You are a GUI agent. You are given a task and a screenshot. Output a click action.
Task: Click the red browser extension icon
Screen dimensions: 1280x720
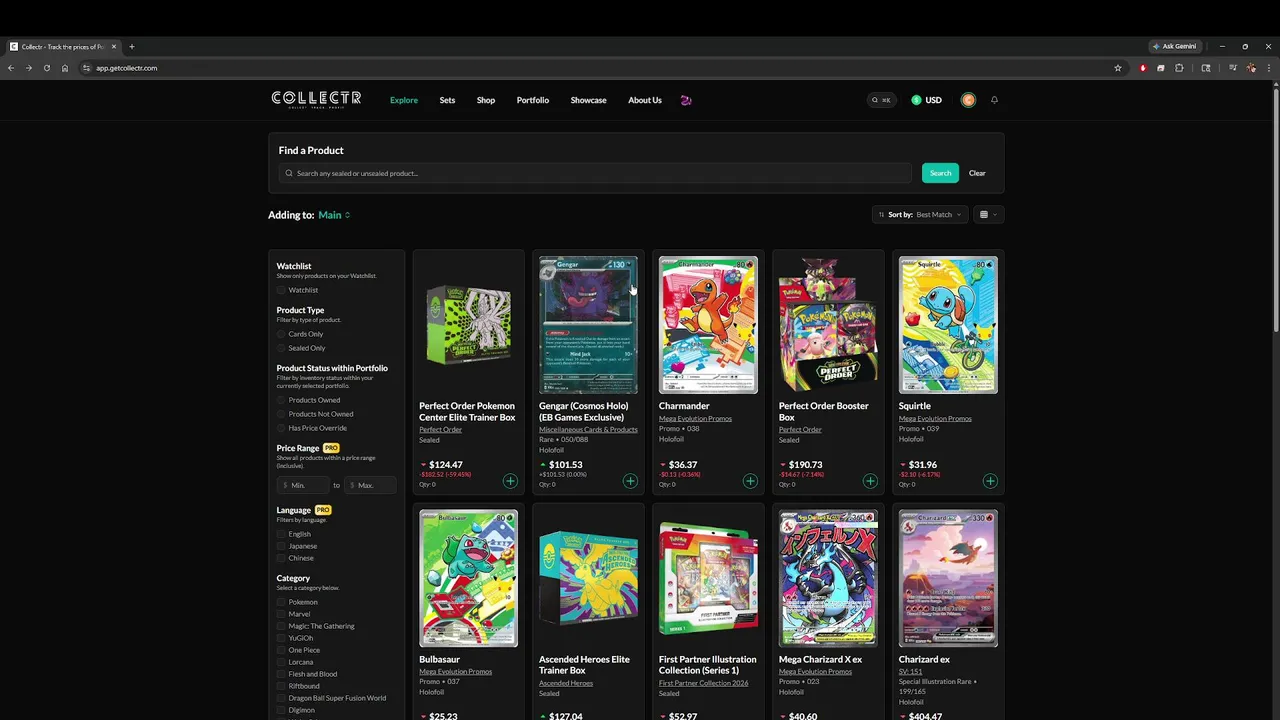coord(1143,68)
